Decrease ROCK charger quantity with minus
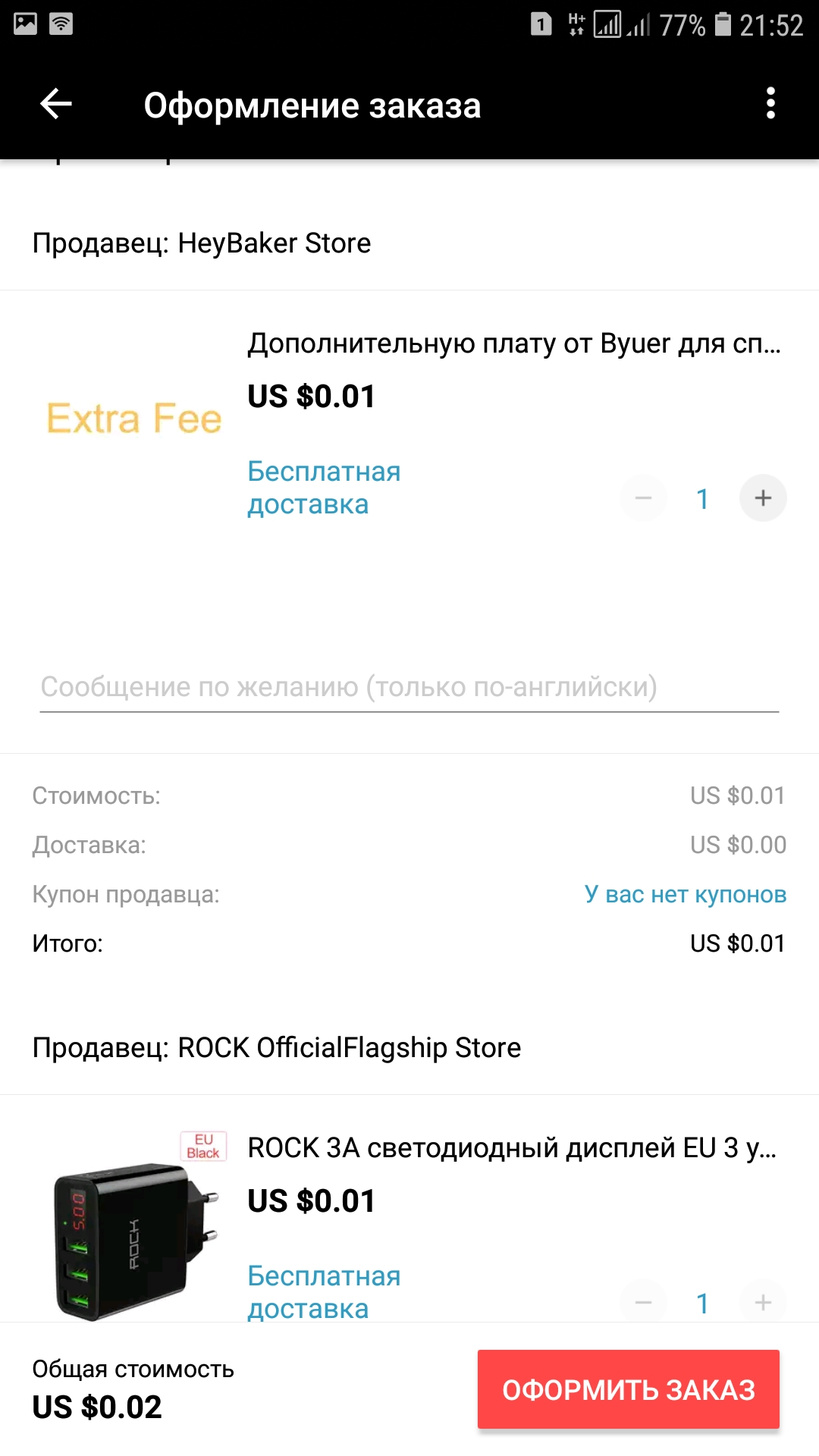819x1456 pixels. (644, 1303)
